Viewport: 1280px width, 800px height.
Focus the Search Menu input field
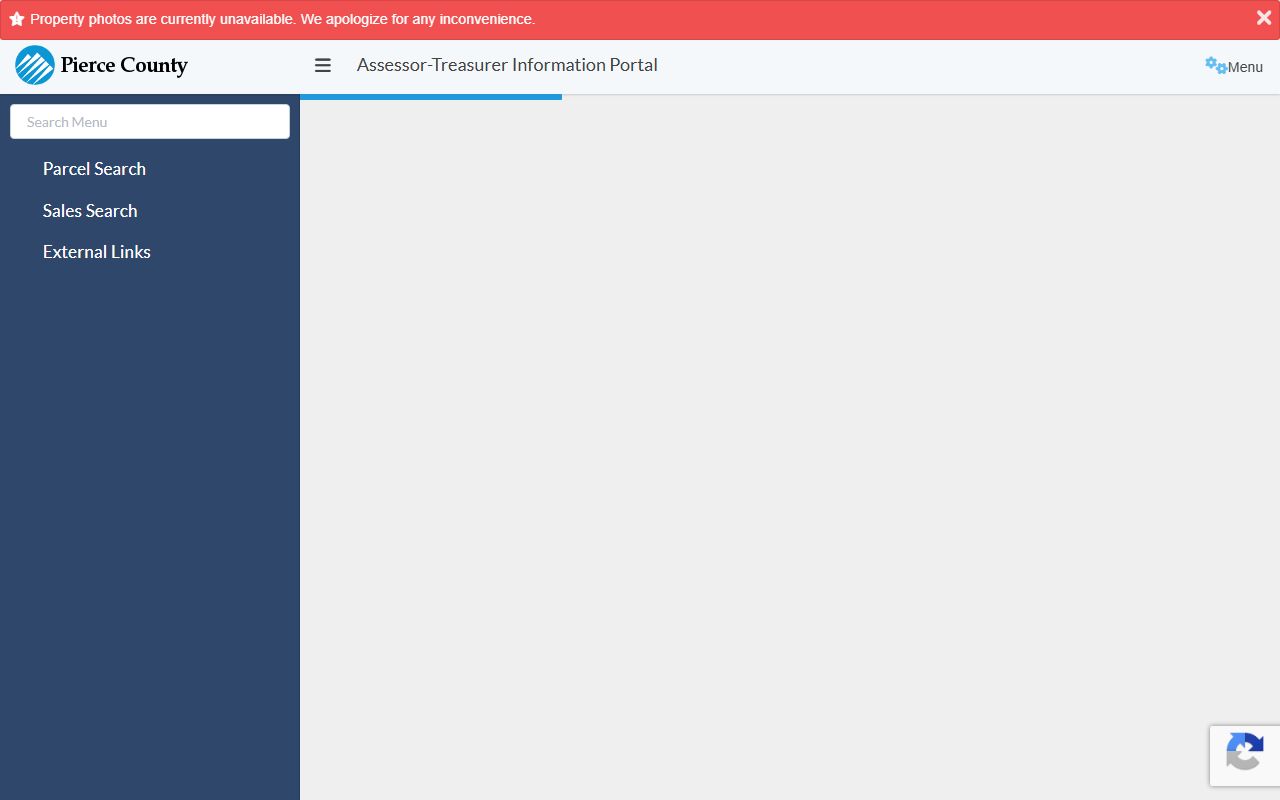tap(150, 122)
